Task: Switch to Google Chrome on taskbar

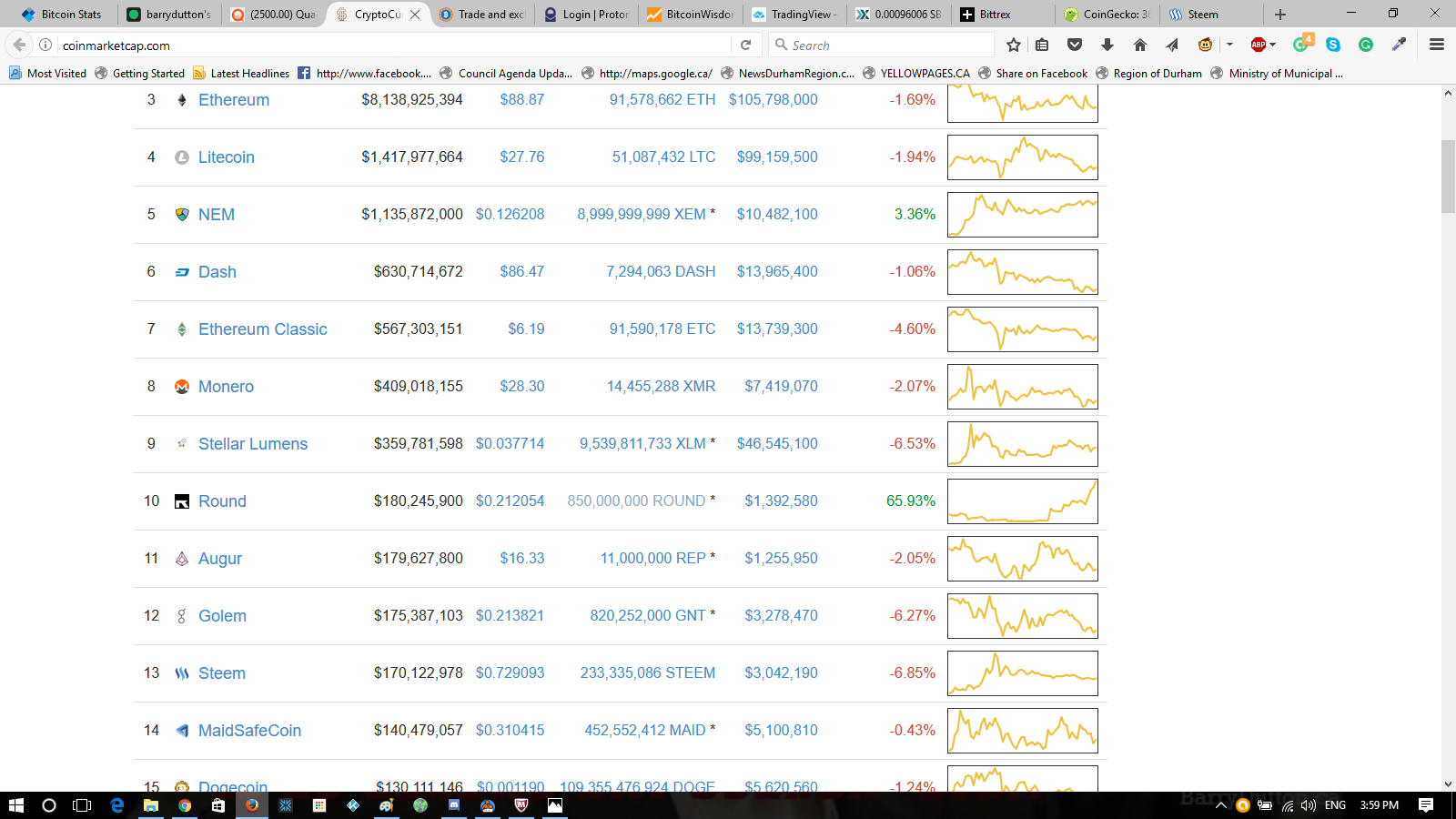Action: pyautogui.click(x=185, y=805)
